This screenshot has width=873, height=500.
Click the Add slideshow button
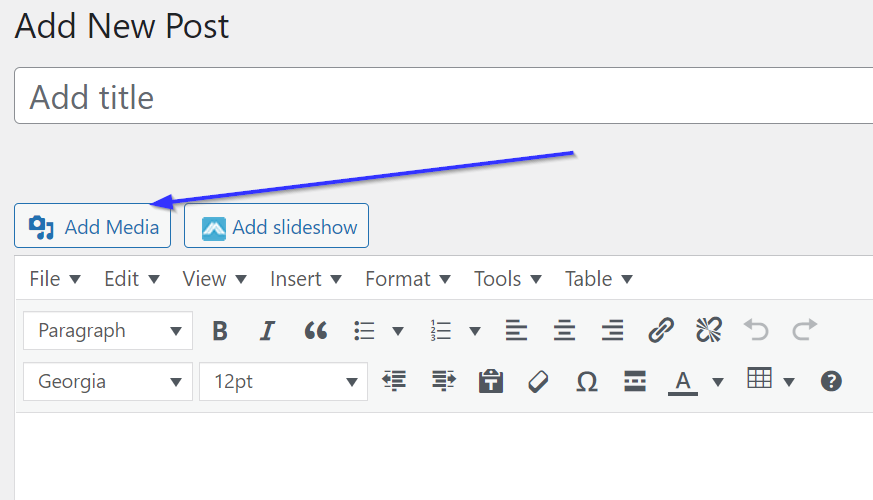click(x=276, y=227)
